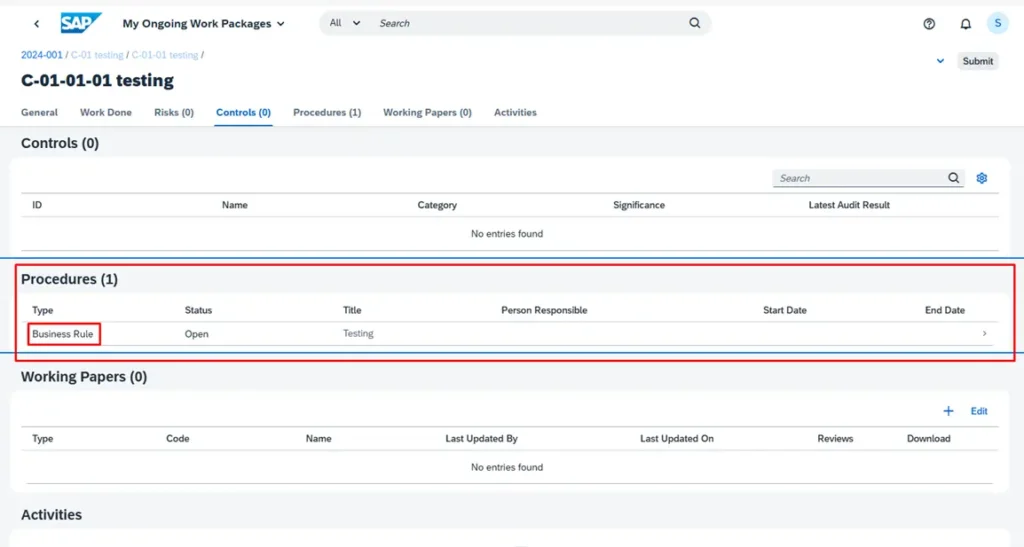Screen dimensions: 1024x547
Task: Open the 2024-001 breadcrumb link
Action: [42, 55]
